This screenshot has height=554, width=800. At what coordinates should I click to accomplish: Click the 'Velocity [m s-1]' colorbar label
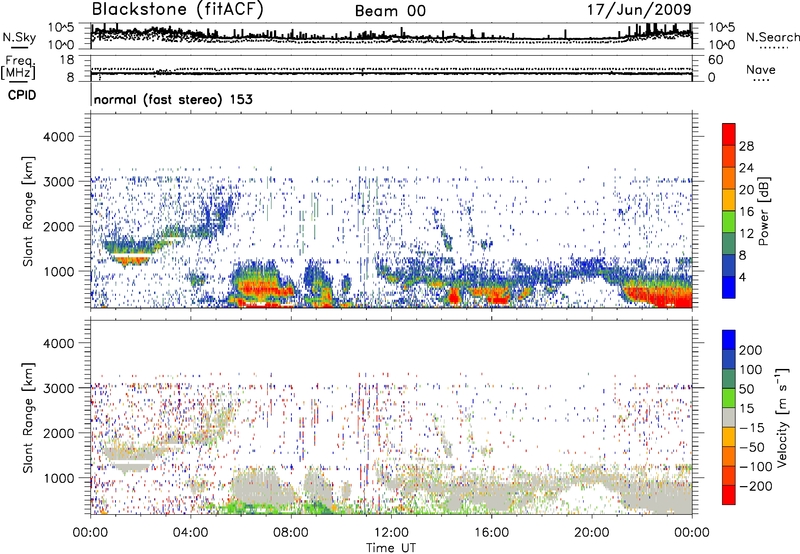(782, 417)
